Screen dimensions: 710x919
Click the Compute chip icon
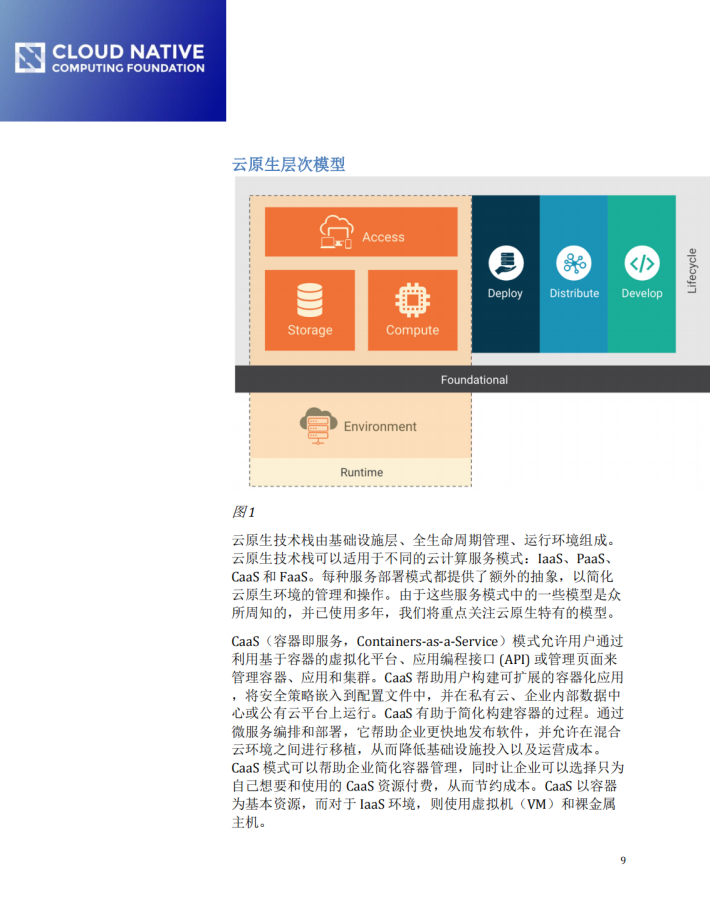click(x=412, y=299)
